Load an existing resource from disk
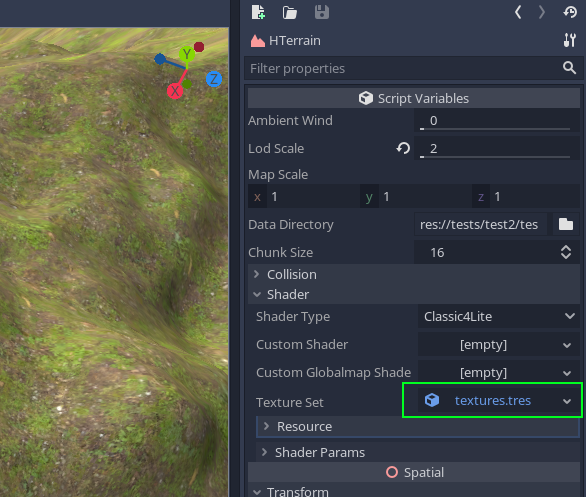Screen dimensions: 586x497 (290, 12)
